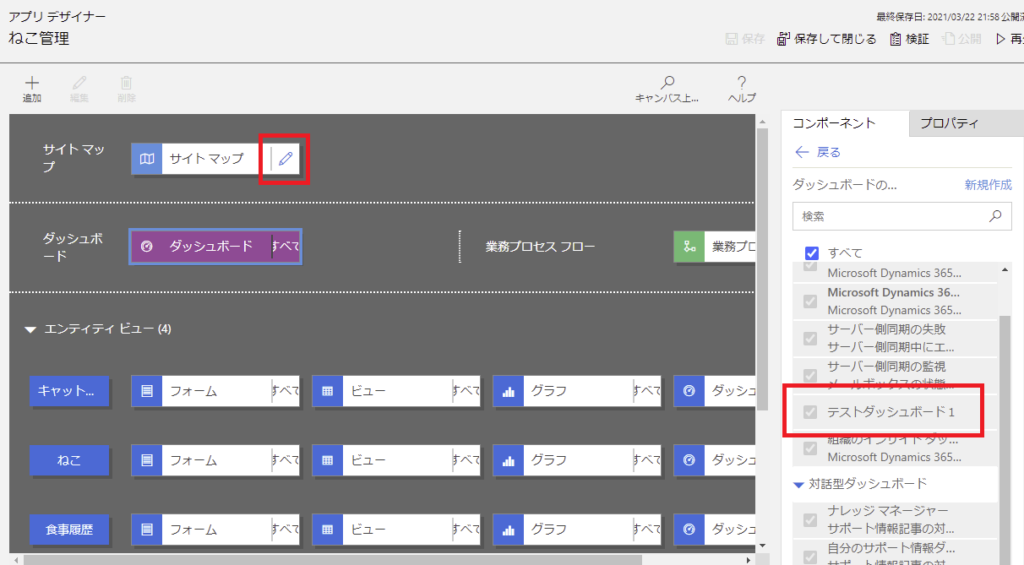Viewport: 1024px width, 565px height.
Task: Toggle the ナレッジ マネージャー checkbox
Action: coord(810,520)
